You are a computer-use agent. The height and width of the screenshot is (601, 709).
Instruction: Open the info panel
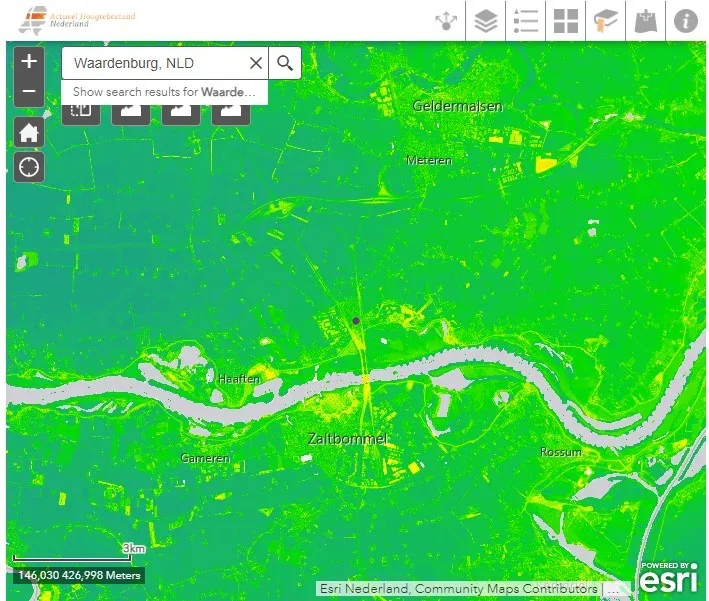[x=686, y=21]
